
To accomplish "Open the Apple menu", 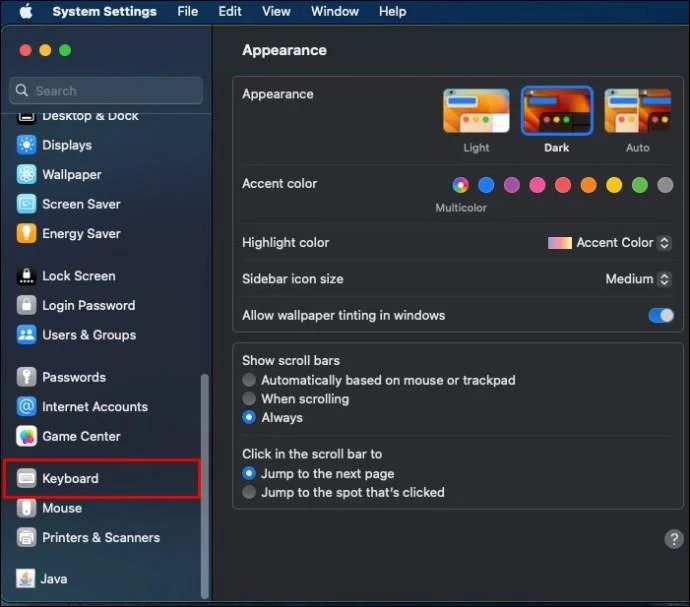I will pos(26,11).
